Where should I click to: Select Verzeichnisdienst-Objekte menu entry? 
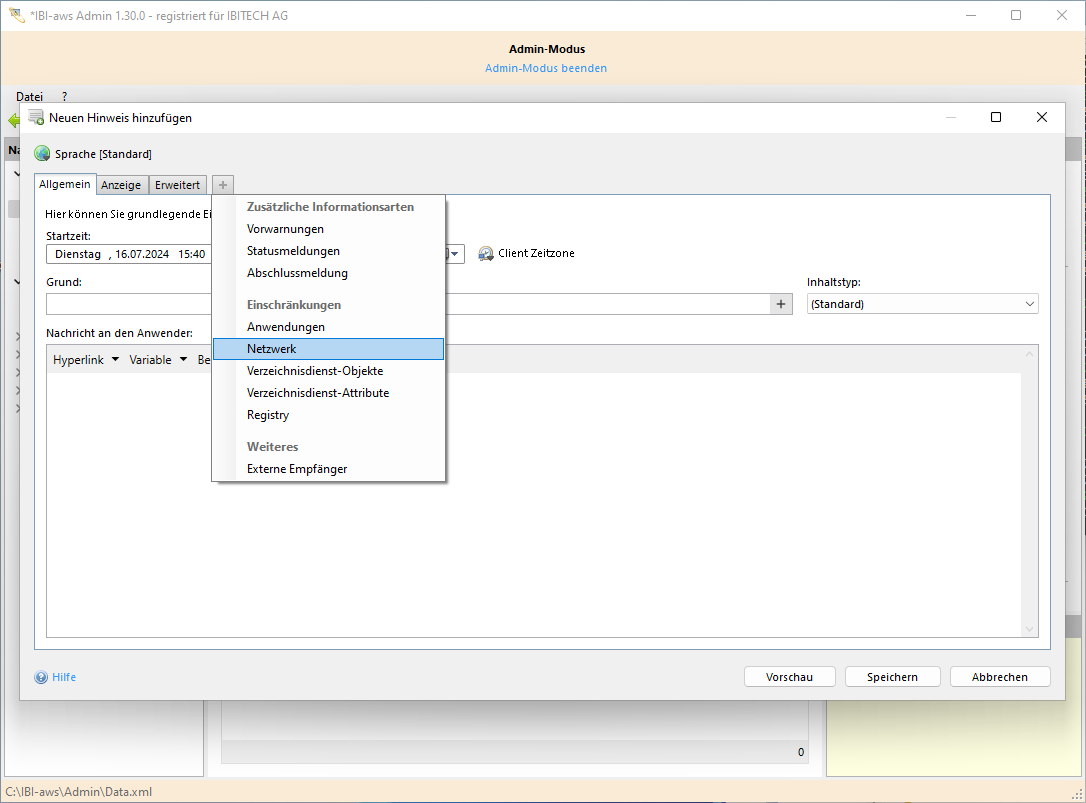coord(315,371)
